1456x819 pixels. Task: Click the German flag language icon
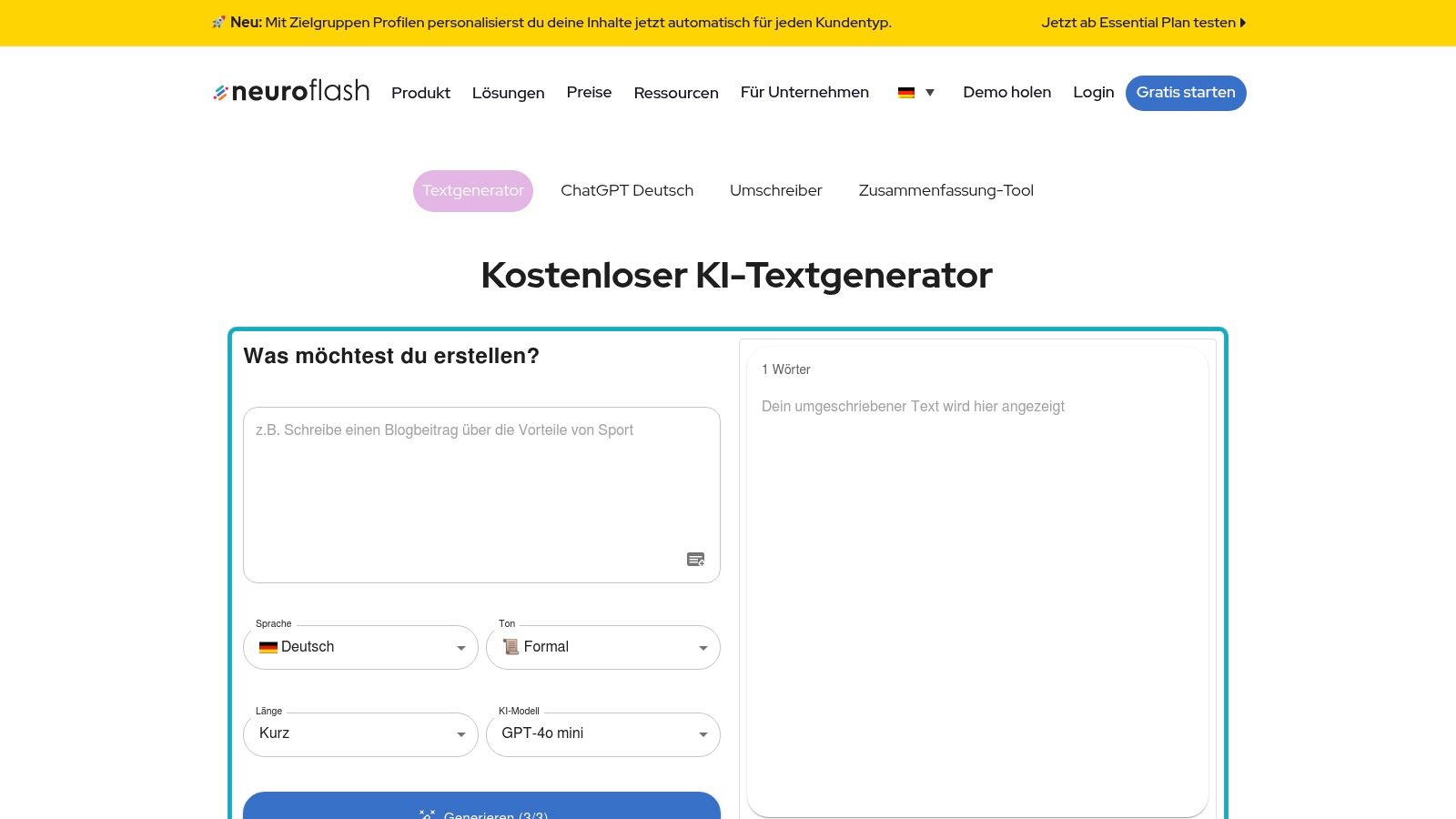pos(905,93)
